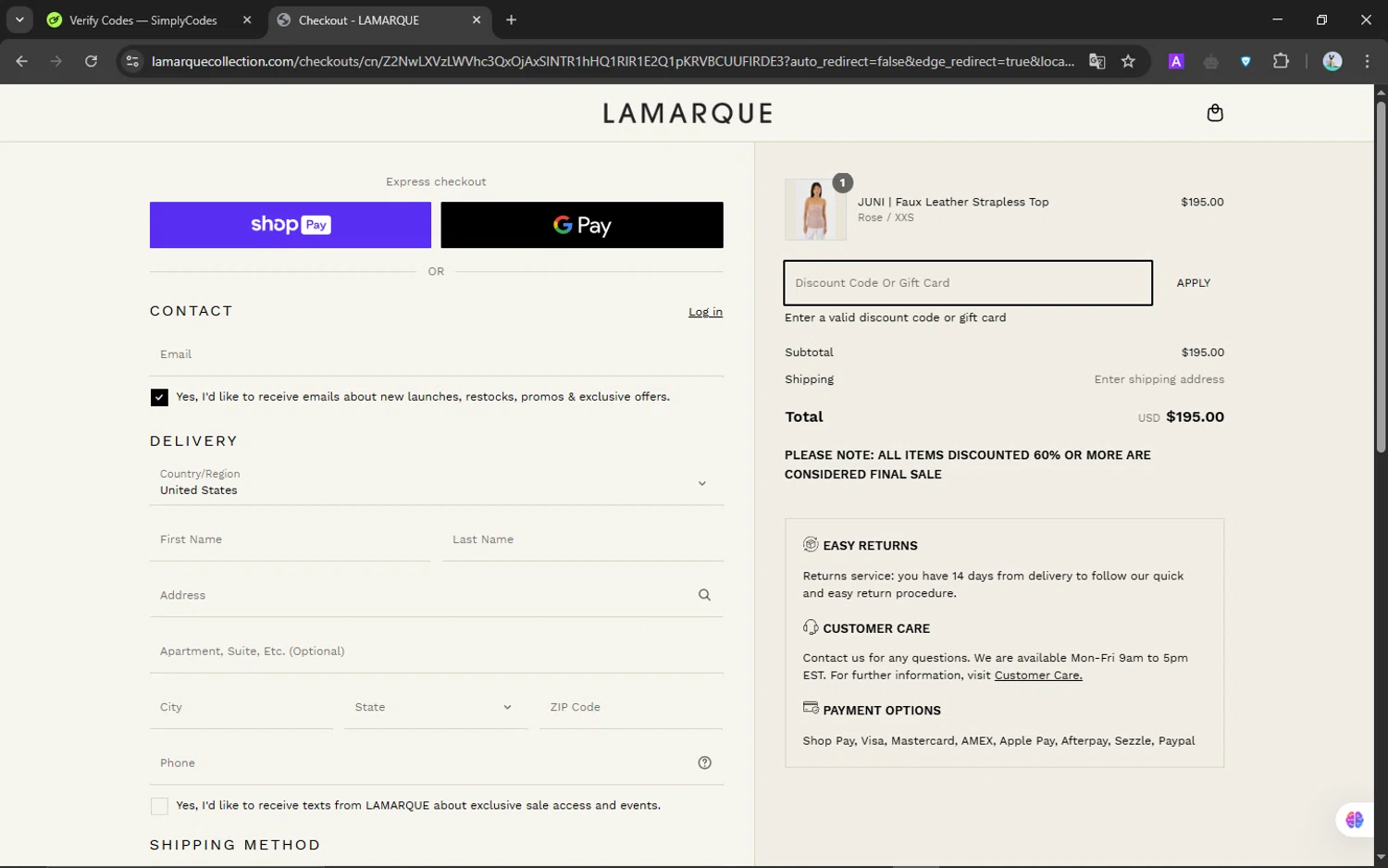This screenshot has width=1388, height=868.
Task: Click the Easy Returns icon
Action: [811, 544]
